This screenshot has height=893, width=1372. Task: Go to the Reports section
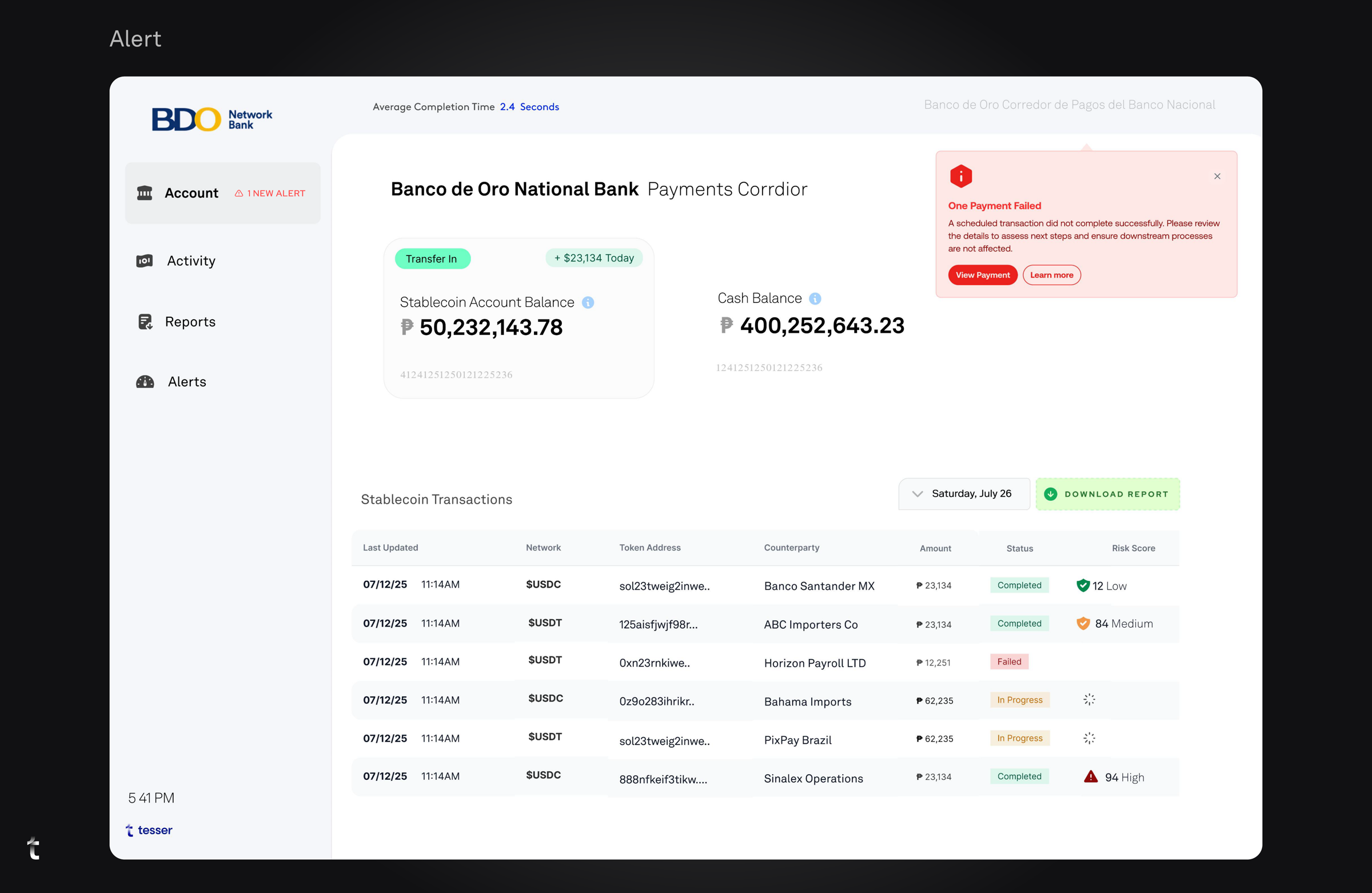pos(176,322)
